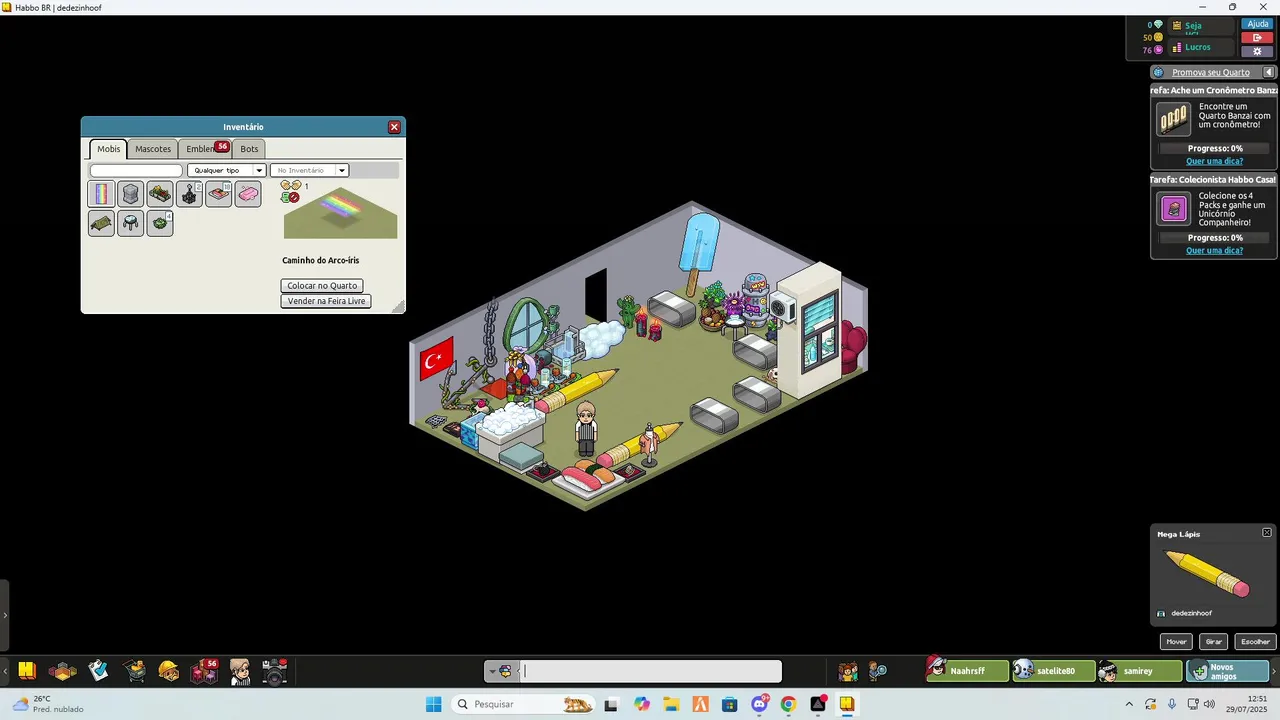Click 'Vender na Feira Livre' button
The height and width of the screenshot is (720, 1280).
[x=326, y=301]
